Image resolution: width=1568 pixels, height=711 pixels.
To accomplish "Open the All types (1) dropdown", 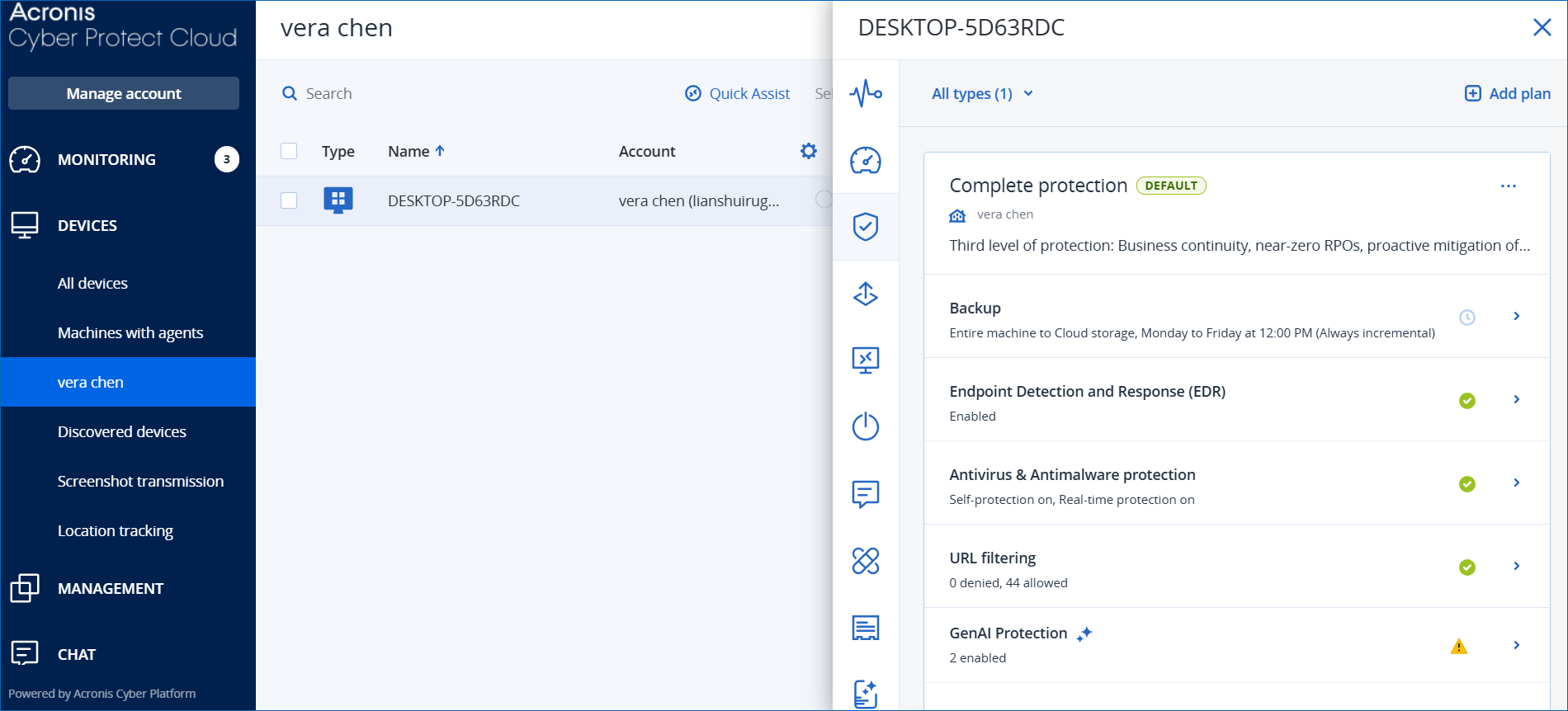I will [x=982, y=93].
